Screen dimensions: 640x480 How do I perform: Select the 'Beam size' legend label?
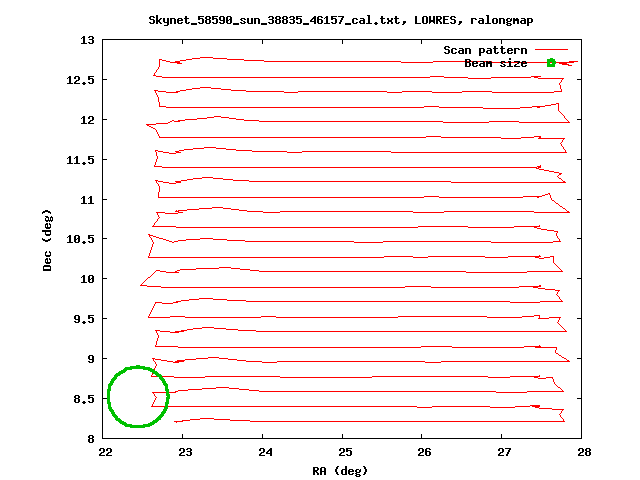pos(496,63)
